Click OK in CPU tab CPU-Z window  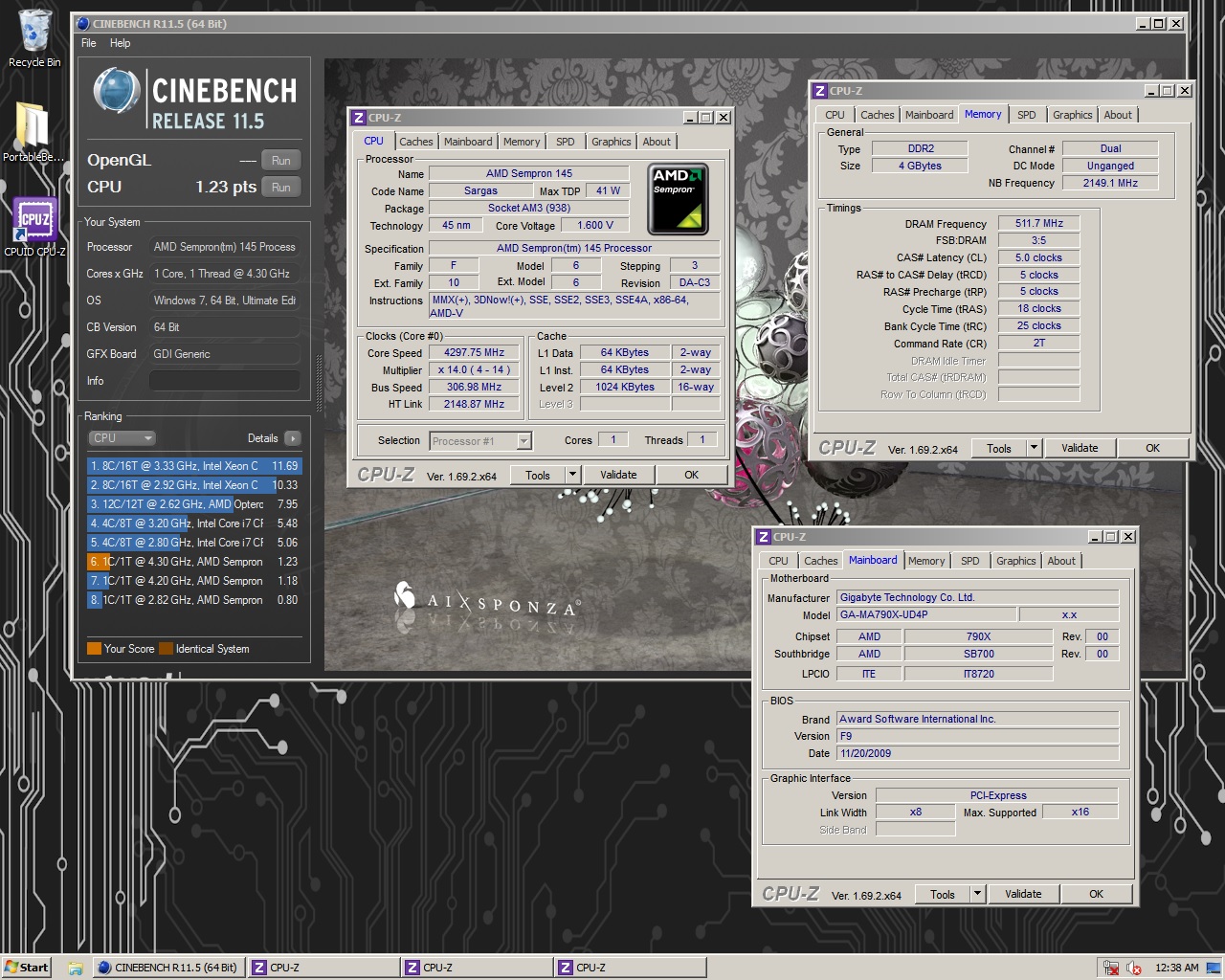click(x=691, y=475)
